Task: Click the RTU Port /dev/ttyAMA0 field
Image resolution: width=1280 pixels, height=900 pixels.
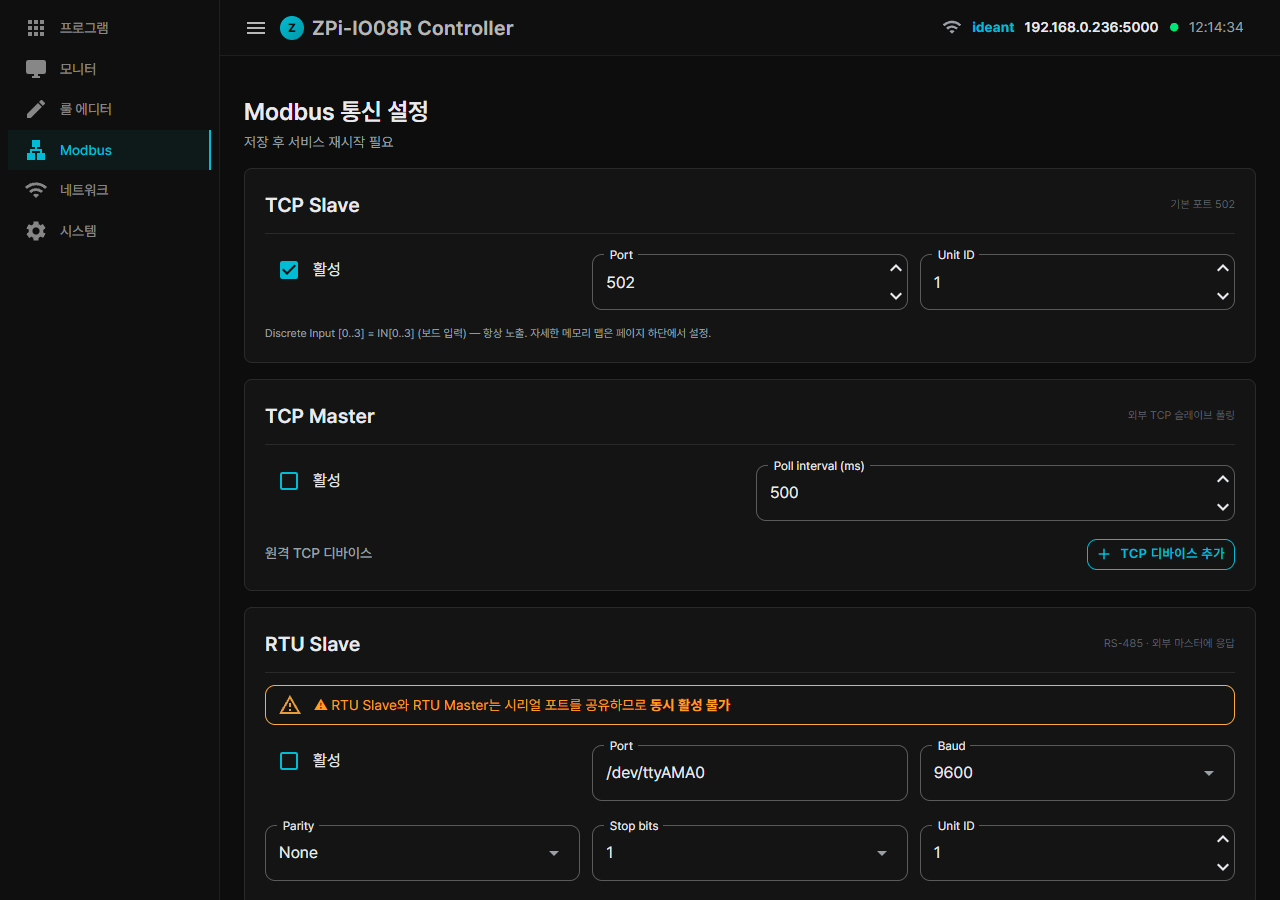Action: pos(750,773)
